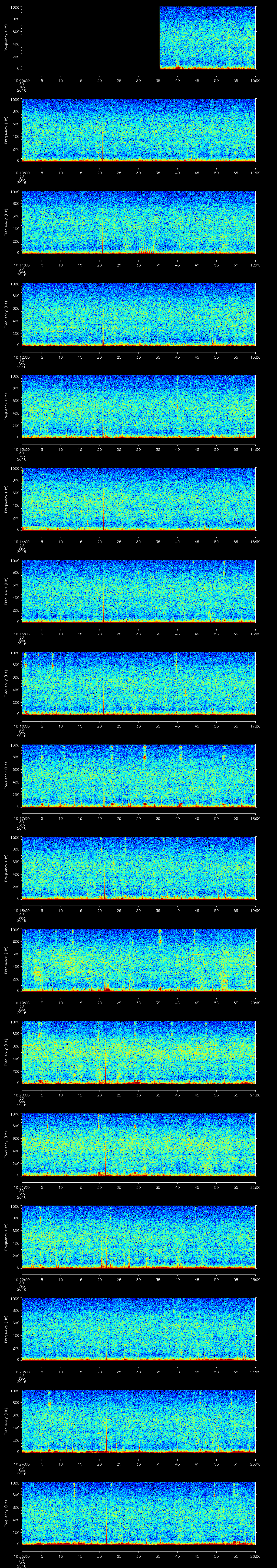This screenshot has height=1568, width=277.
Task: Click the red vertical spike in the 10:17:00 panel
Action: (104, 791)
